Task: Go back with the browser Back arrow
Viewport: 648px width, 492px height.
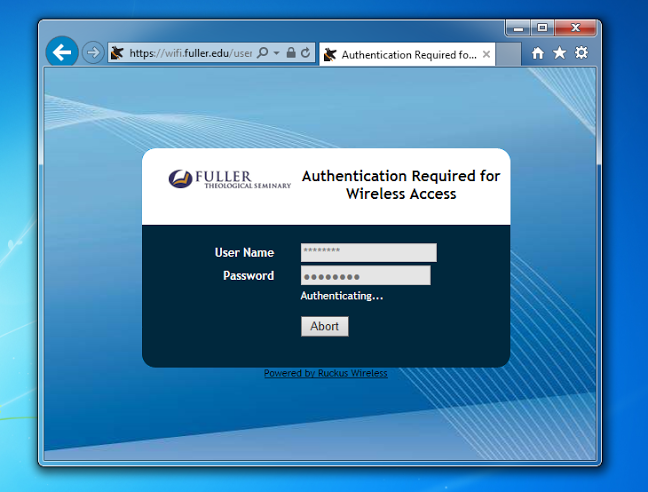Action: coord(62,52)
